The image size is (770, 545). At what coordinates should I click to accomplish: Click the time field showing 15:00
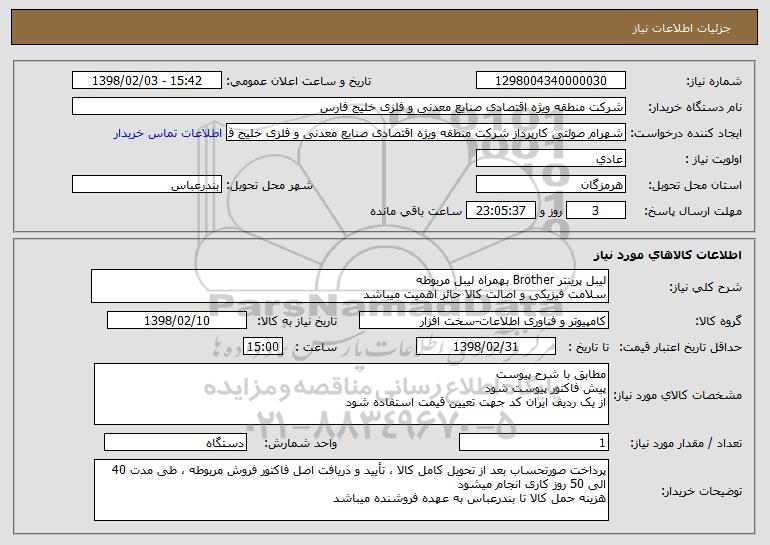coord(263,347)
